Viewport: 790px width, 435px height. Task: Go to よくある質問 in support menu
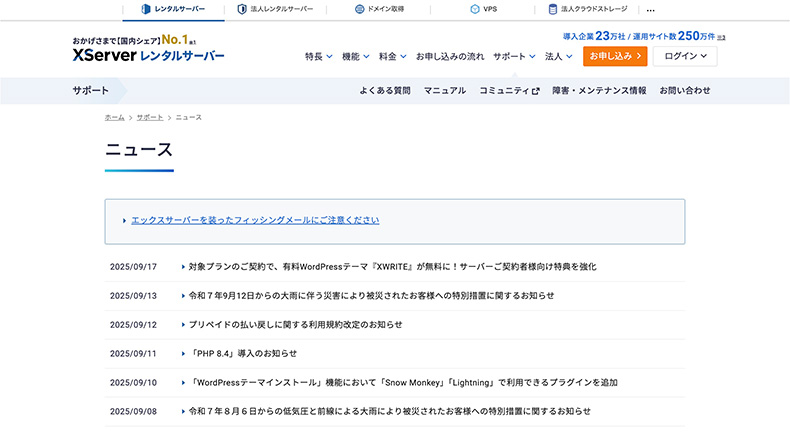385,90
